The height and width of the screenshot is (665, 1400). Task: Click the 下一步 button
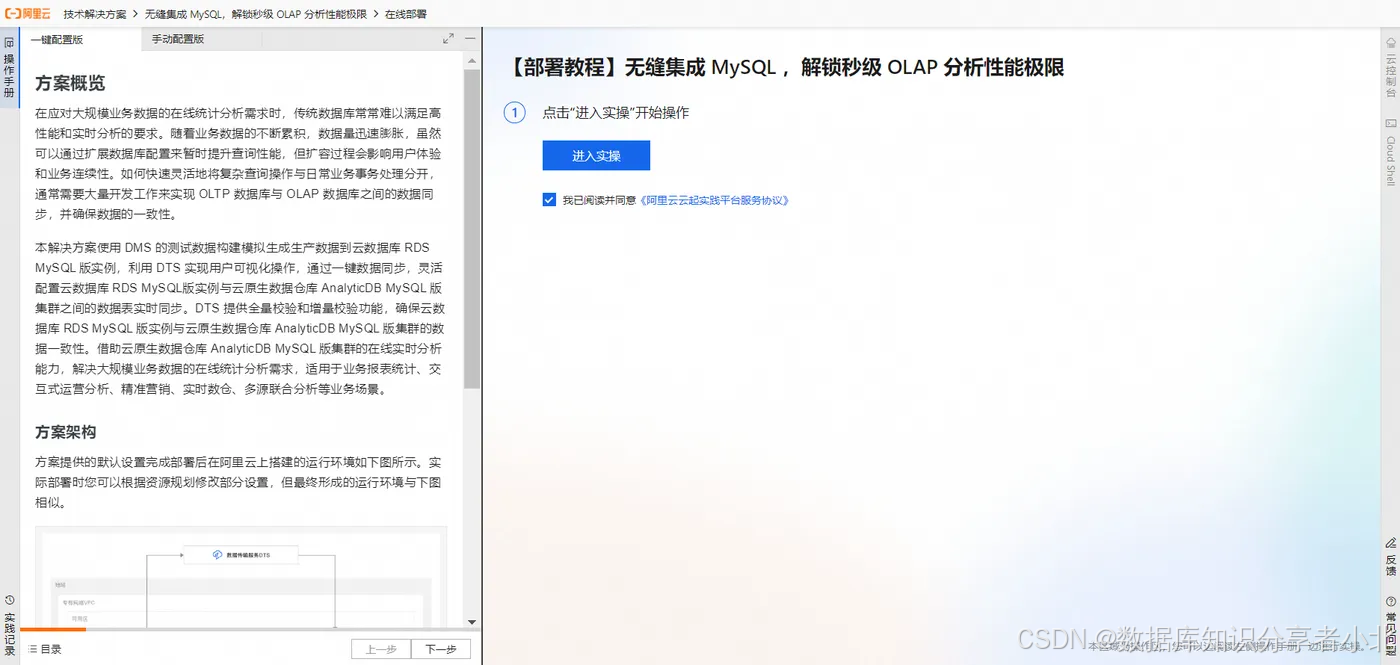pos(441,649)
